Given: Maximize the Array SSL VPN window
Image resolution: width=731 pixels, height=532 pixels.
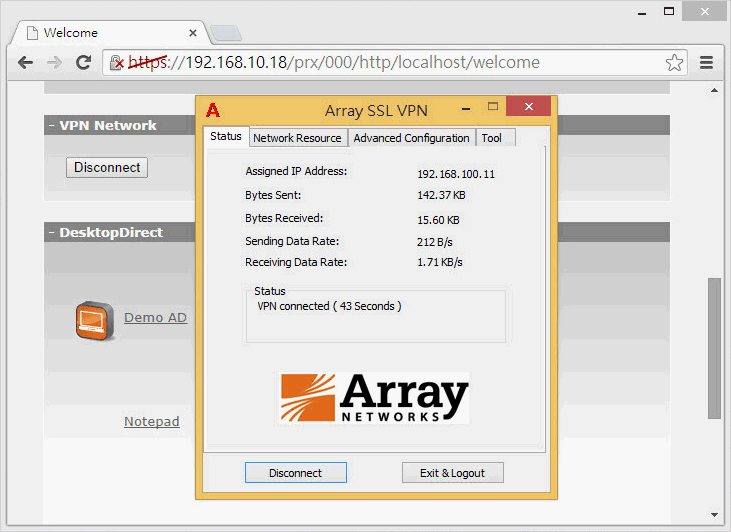Looking at the screenshot, I should coord(493,106).
